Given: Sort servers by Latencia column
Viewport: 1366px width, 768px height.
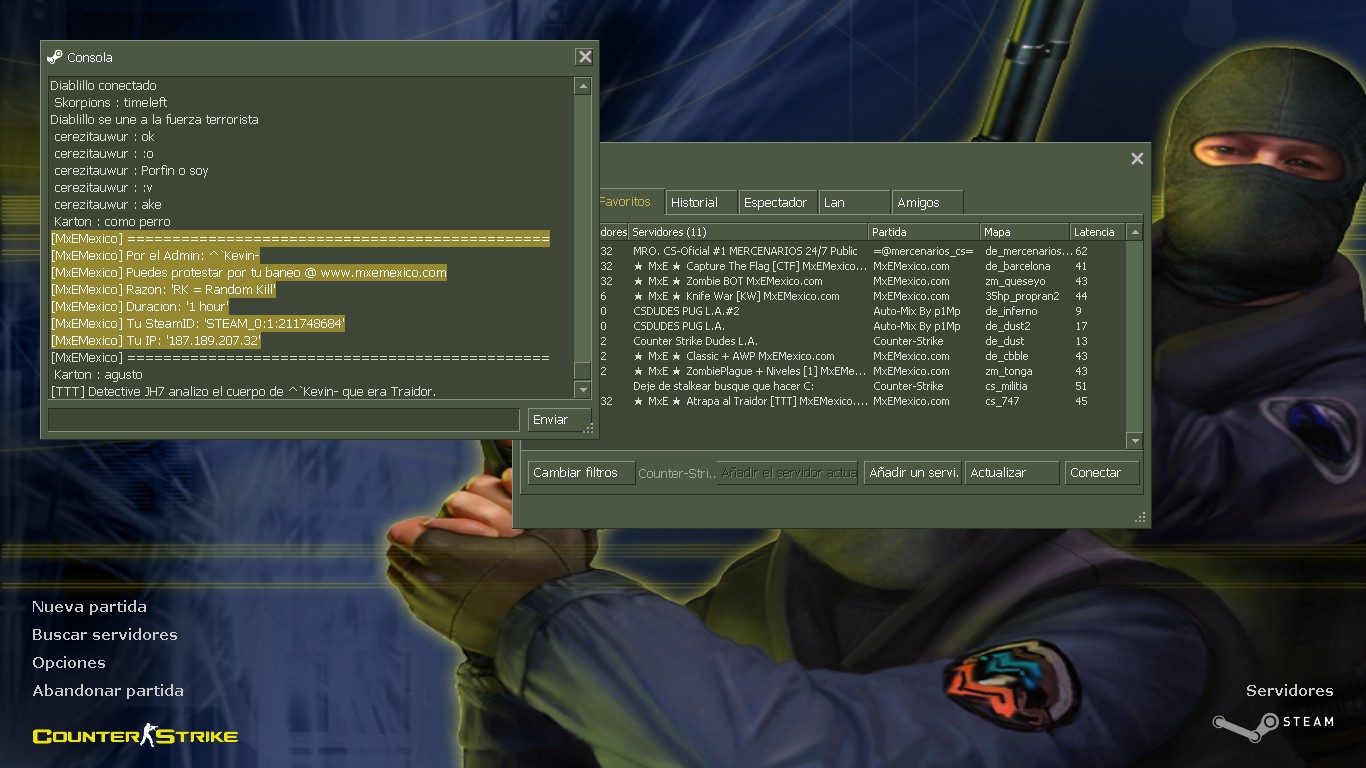Looking at the screenshot, I should (x=1097, y=232).
